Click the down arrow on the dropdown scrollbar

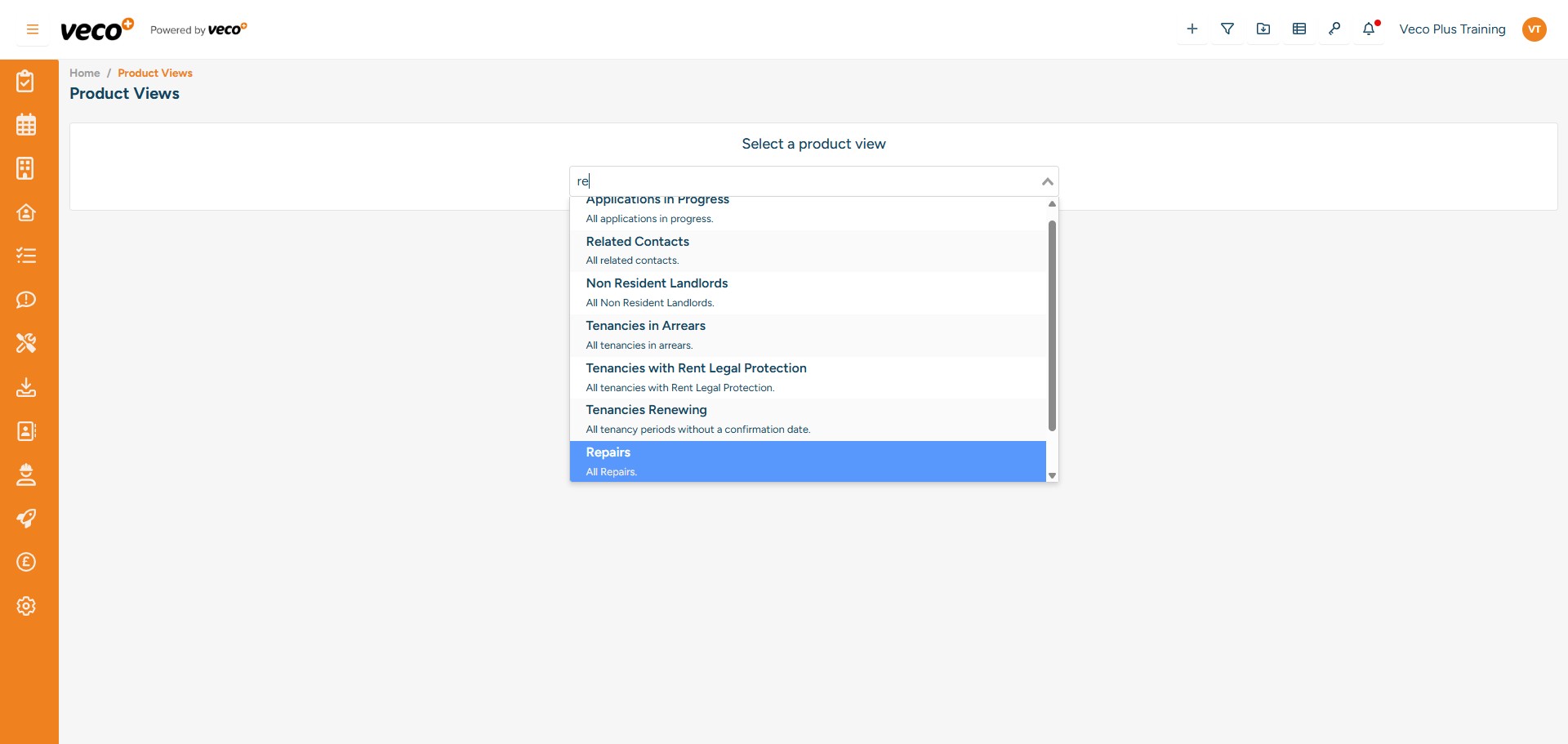[1052, 474]
